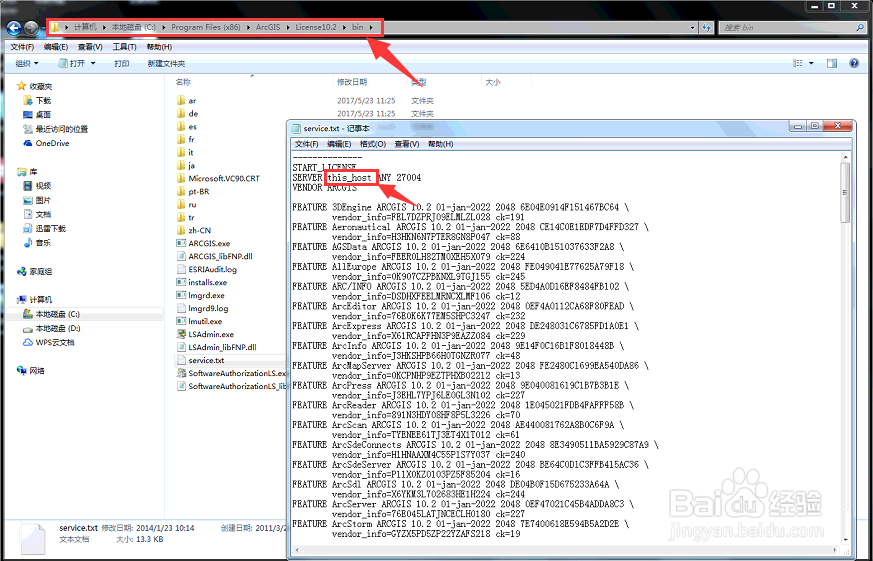Click the 新建文件夹 button

pyautogui.click(x=166, y=63)
